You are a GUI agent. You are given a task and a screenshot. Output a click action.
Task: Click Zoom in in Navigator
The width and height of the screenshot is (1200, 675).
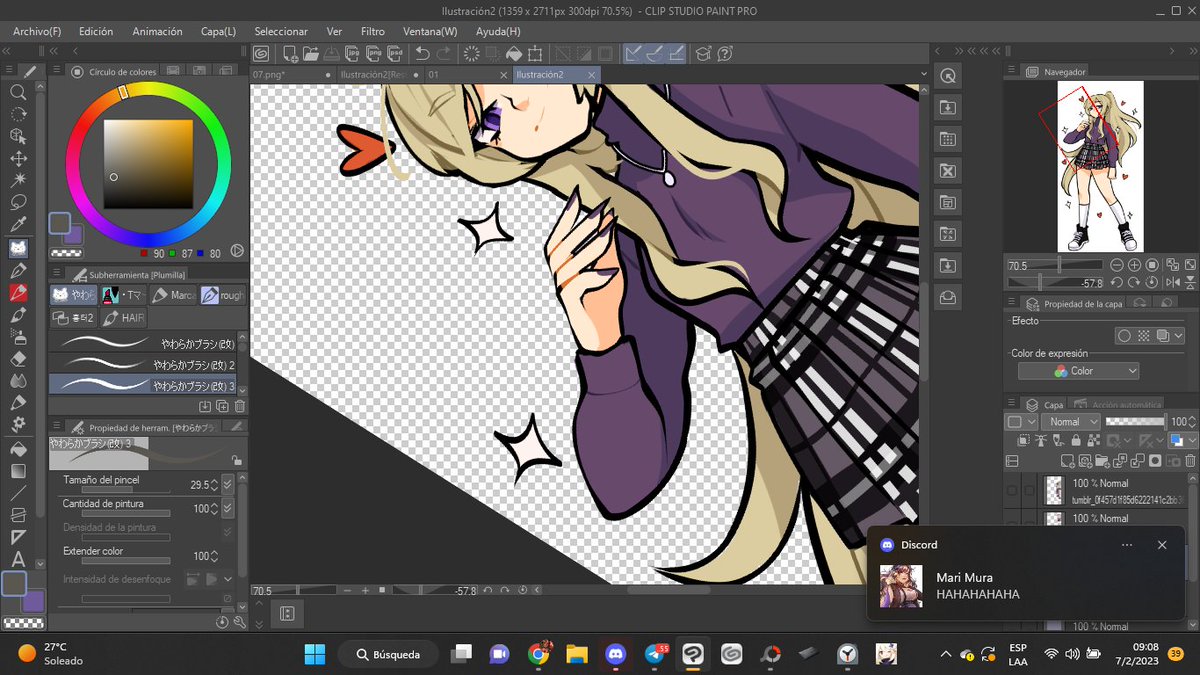click(x=1134, y=266)
